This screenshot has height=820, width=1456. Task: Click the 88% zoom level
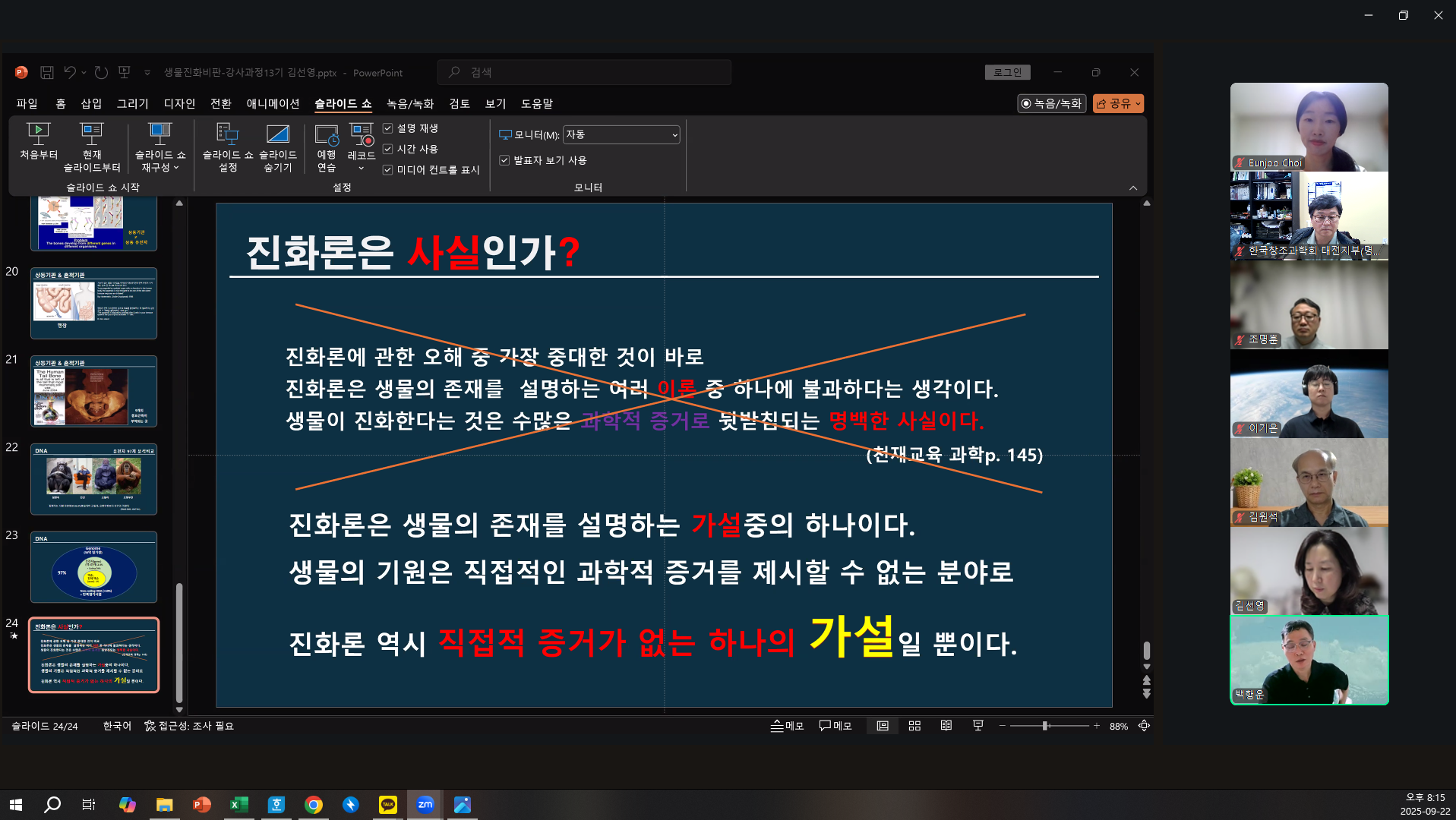1119,727
